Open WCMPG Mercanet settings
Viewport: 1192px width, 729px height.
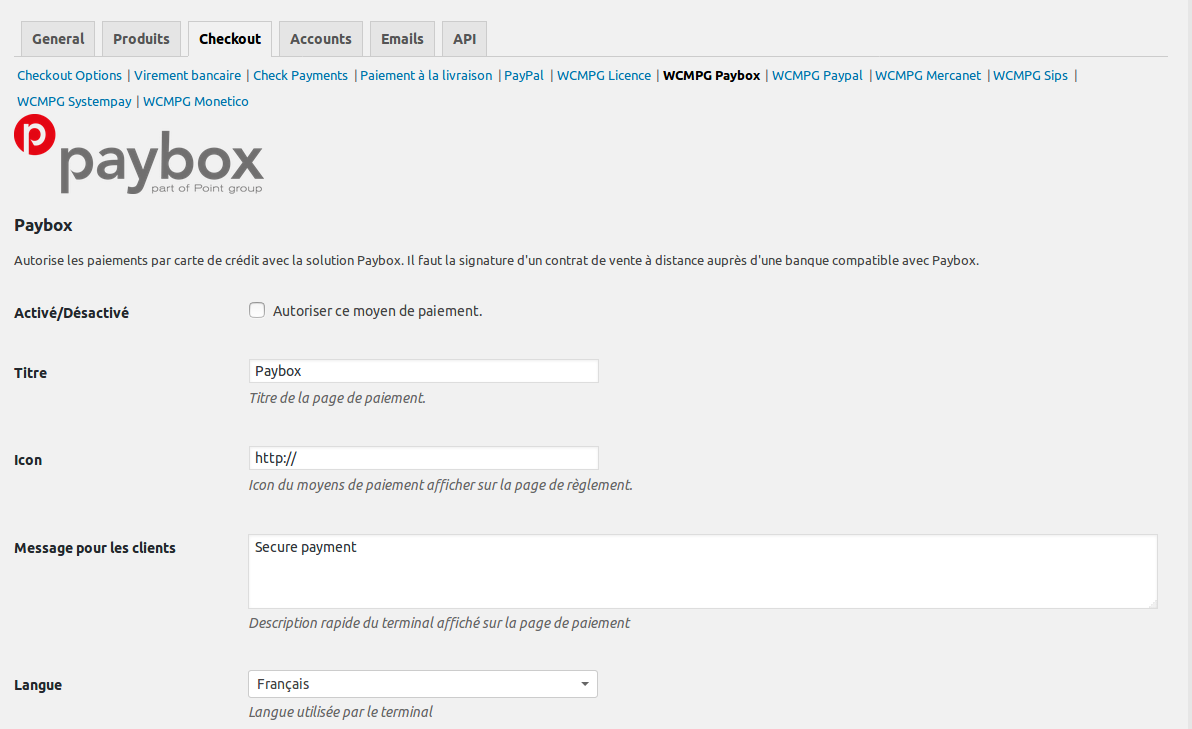[x=927, y=75]
